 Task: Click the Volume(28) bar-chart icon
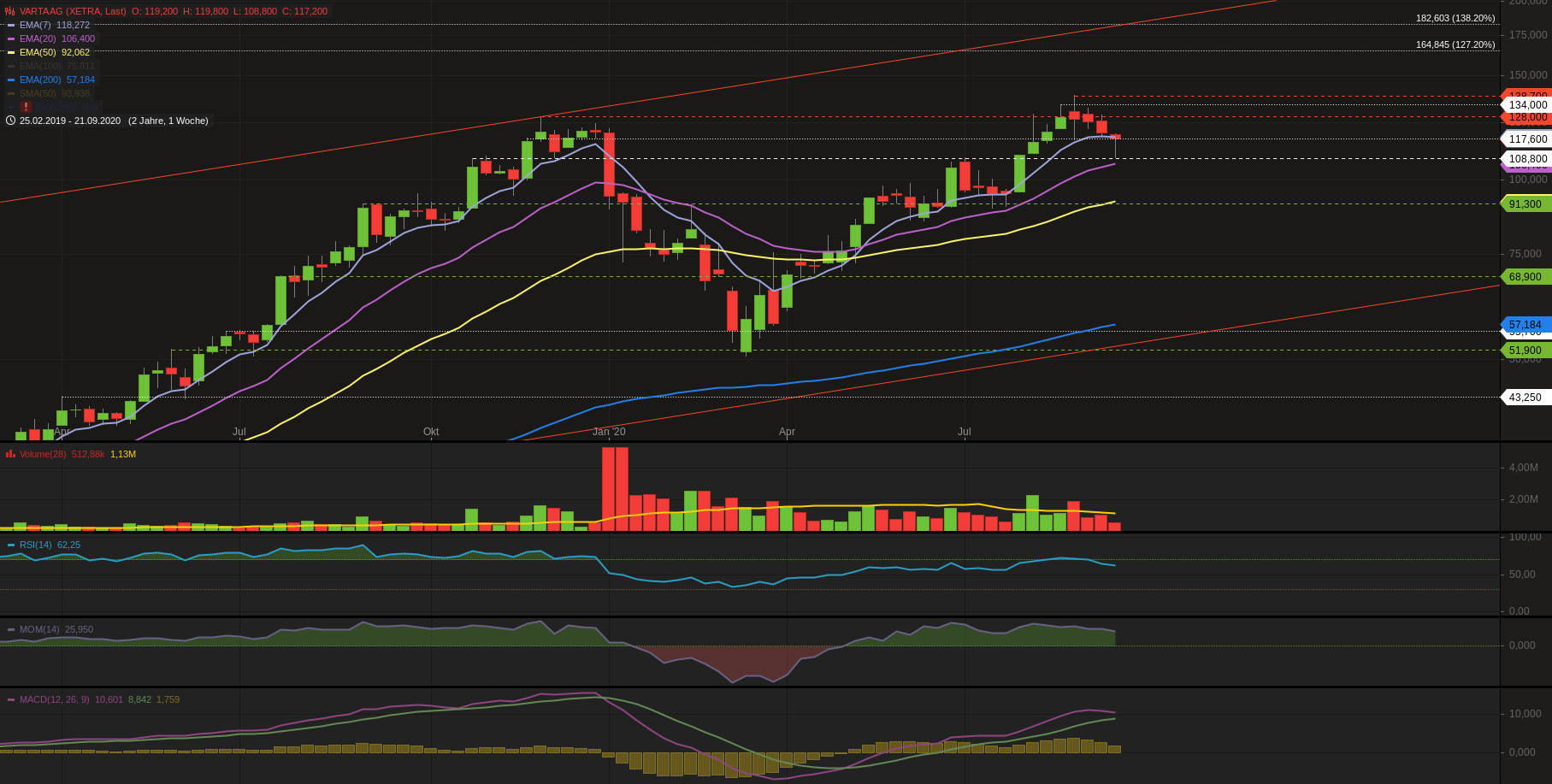[x=10, y=454]
